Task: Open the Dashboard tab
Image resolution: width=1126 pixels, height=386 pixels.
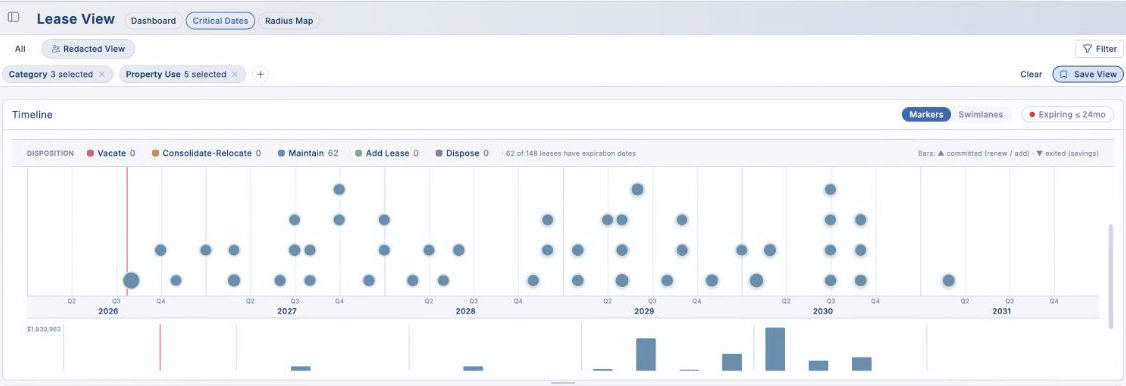Action: [154, 21]
